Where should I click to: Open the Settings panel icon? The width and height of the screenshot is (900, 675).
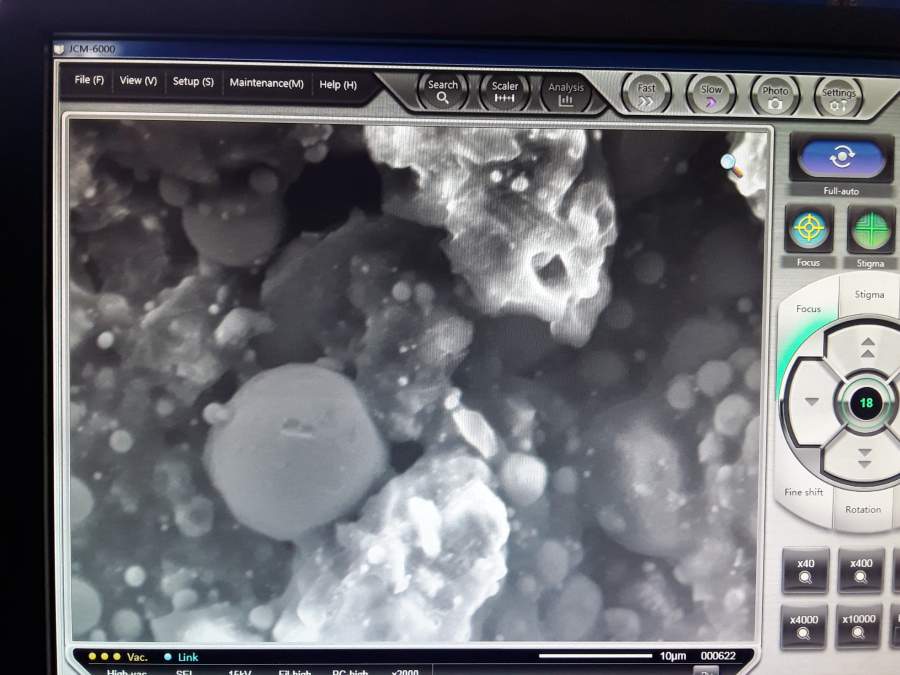tap(838, 99)
